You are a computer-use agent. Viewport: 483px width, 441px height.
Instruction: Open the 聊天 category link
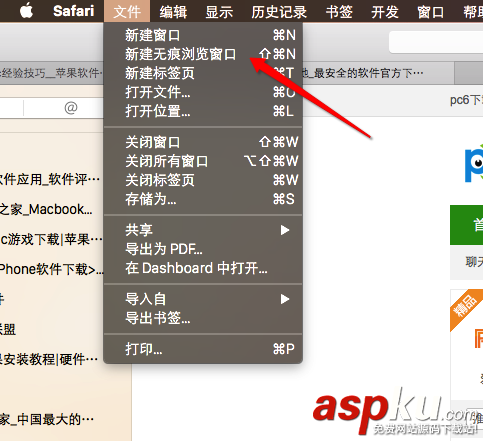(474, 262)
